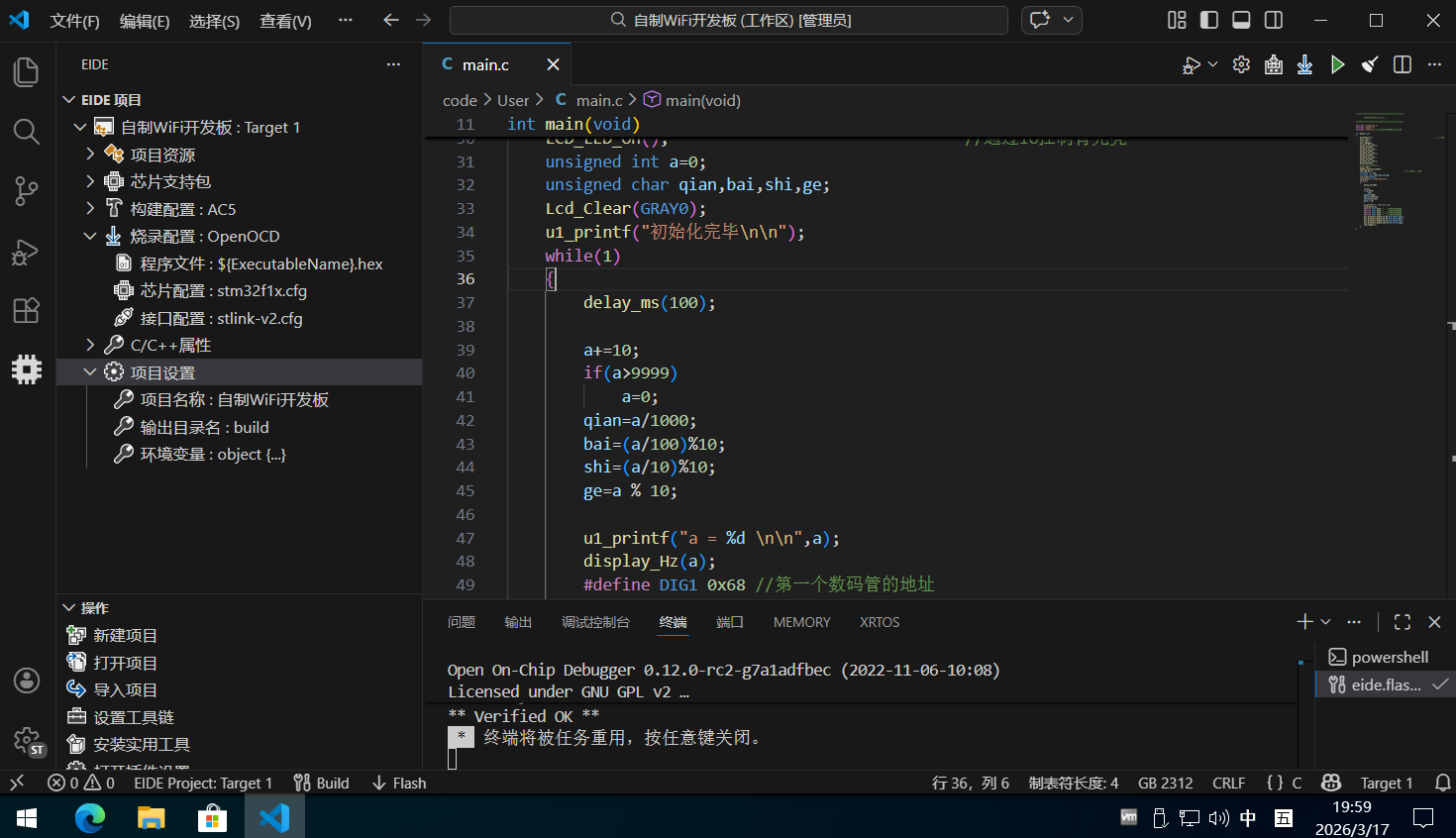Screen dimensions: 1456x838
Task: Open the Source Control view
Action: [27, 191]
